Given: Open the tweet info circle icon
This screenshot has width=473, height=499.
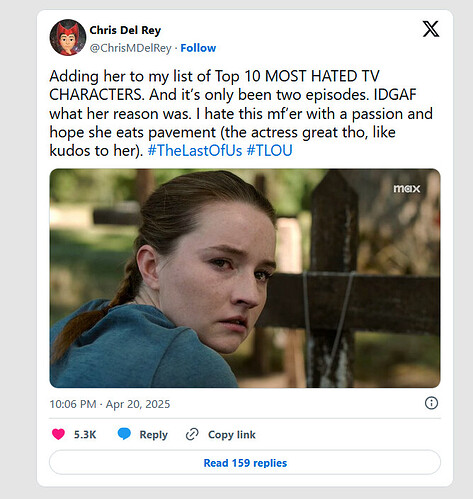Looking at the screenshot, I should click(x=431, y=403).
